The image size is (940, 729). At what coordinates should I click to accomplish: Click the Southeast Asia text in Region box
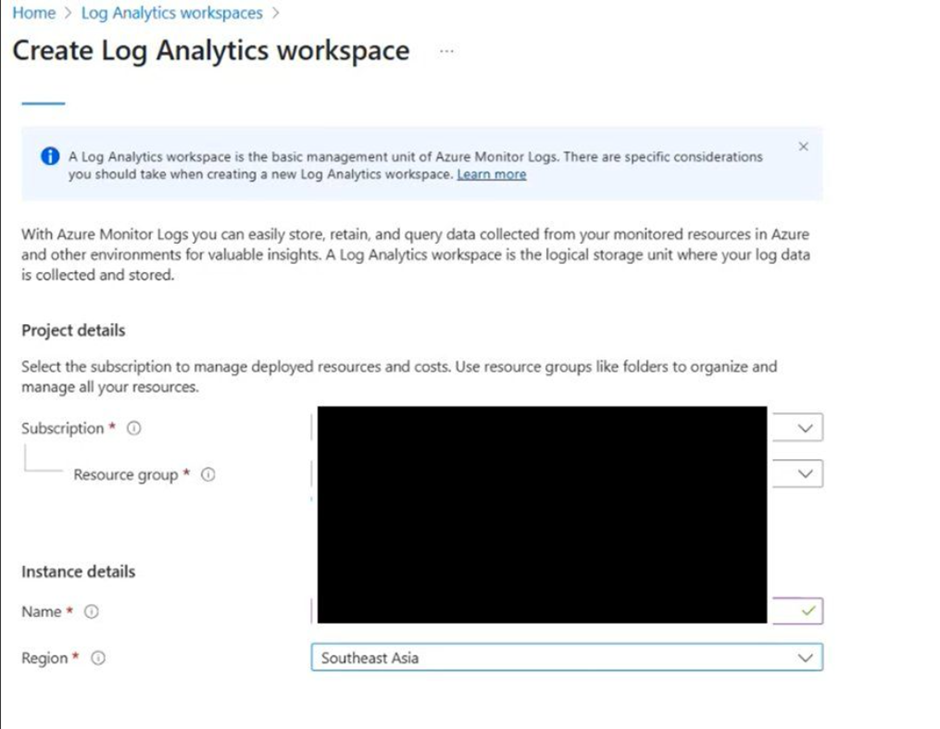click(370, 658)
